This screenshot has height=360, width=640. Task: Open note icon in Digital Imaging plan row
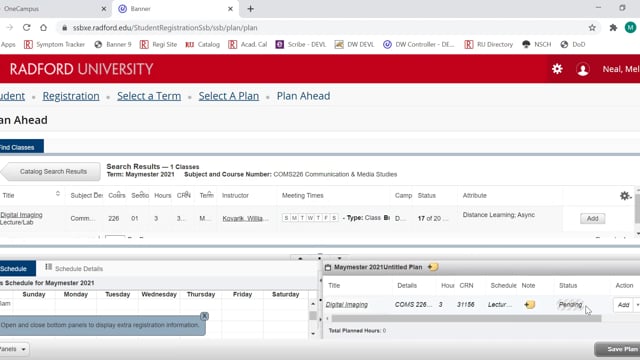click(529, 304)
